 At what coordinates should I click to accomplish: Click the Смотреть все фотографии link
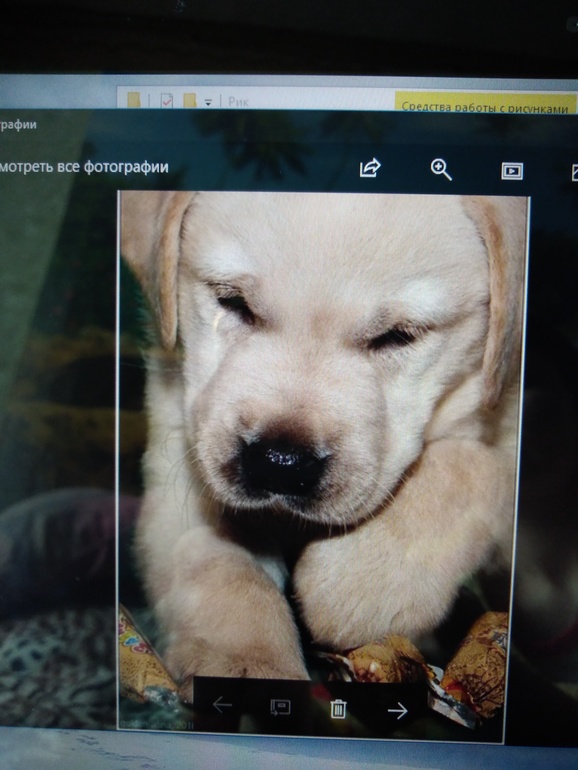tap(84, 167)
